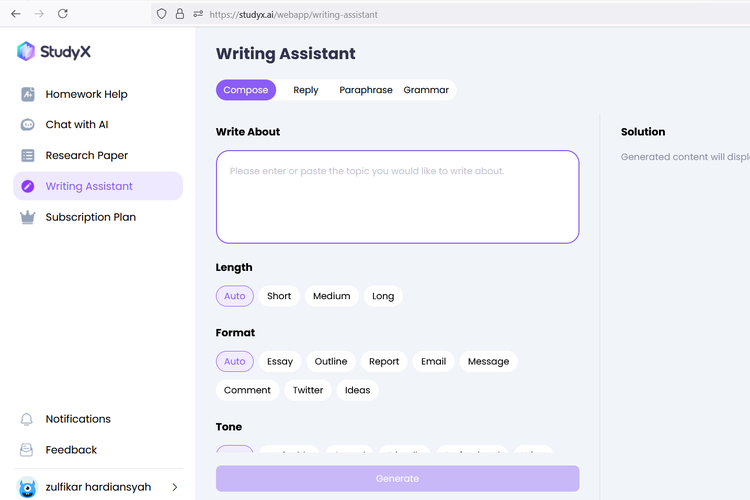This screenshot has width=750, height=500.
Task: Select Twitter format option
Action: click(x=308, y=390)
